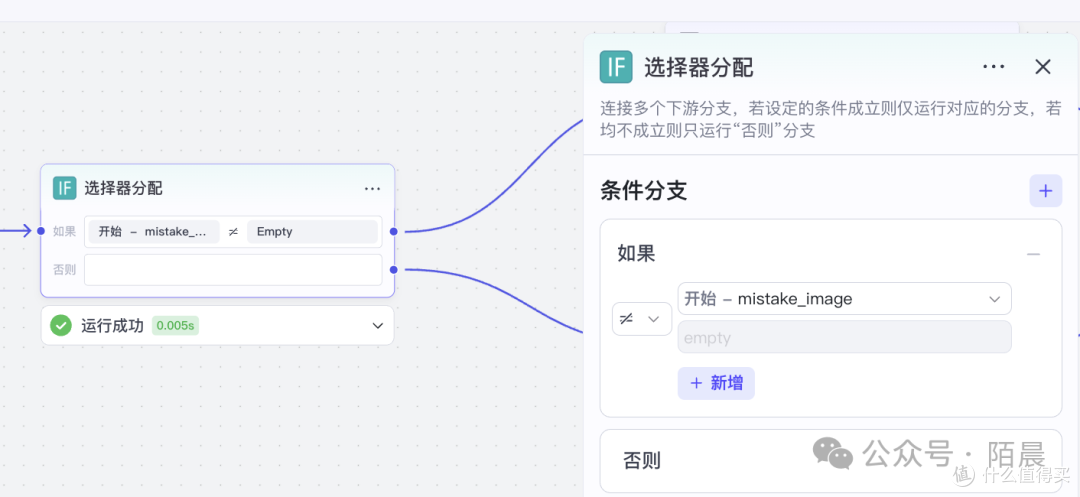Open the canvas node's three-dot menu
Image resolution: width=1080 pixels, height=497 pixels.
tap(372, 189)
